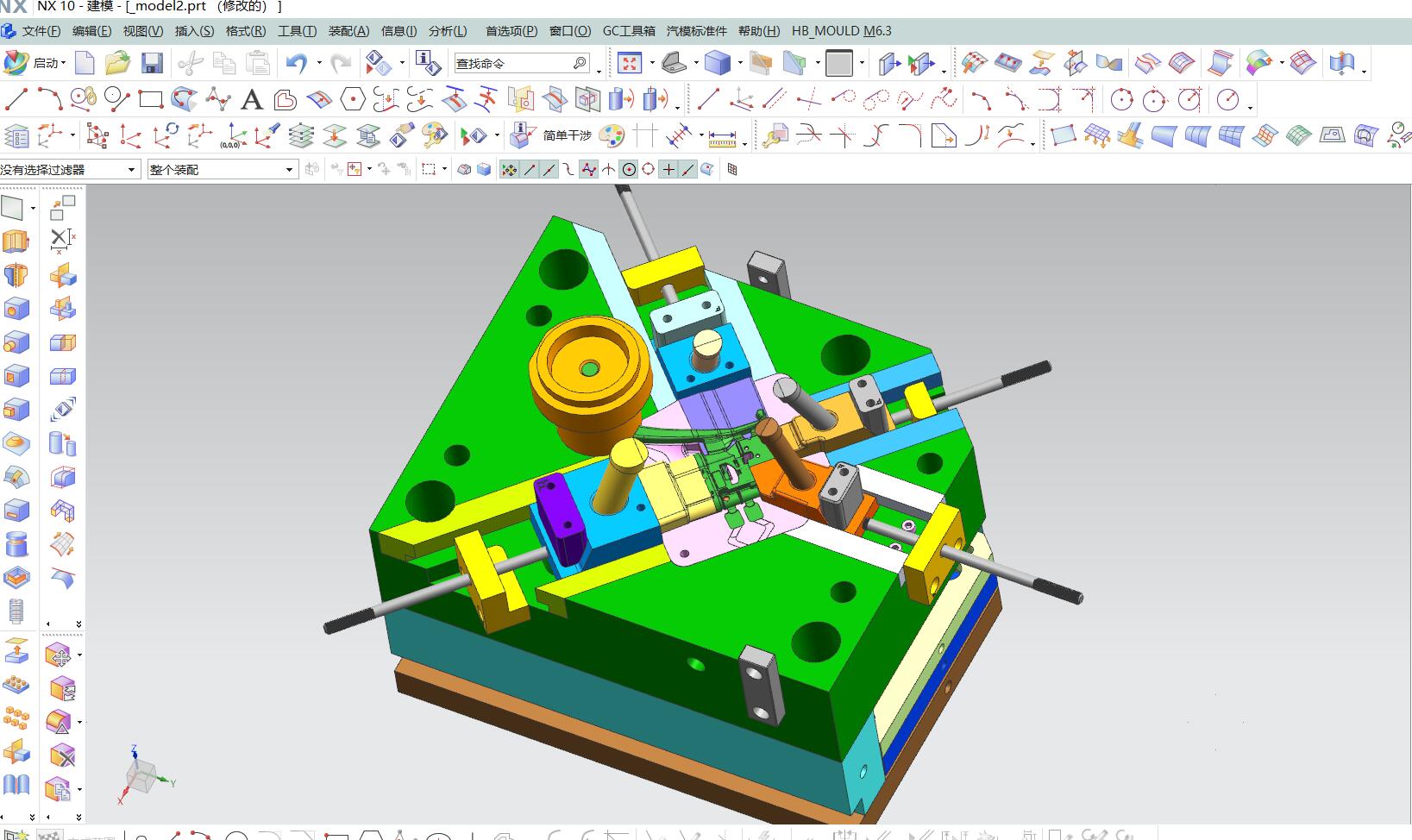The width and height of the screenshot is (1412, 840).
Task: Open the 汽模标准件 menu button
Action: point(697,31)
